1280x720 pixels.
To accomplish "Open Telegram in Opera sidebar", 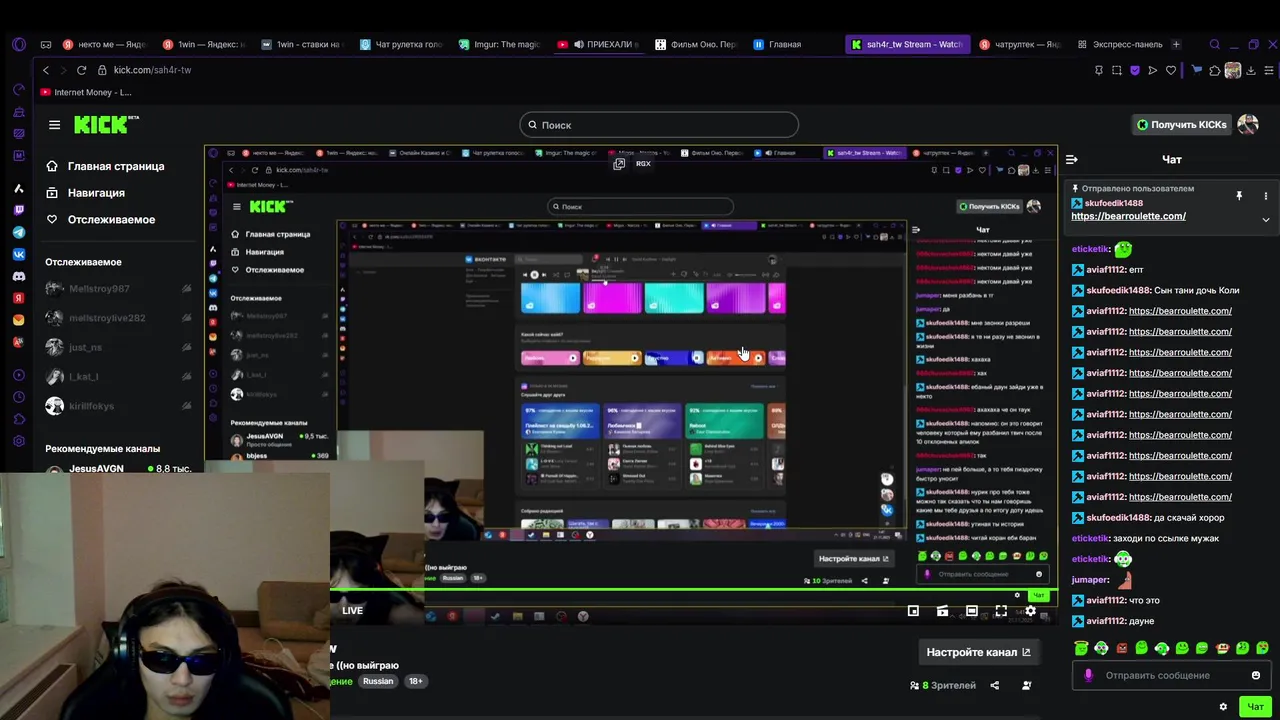I will pos(18,232).
